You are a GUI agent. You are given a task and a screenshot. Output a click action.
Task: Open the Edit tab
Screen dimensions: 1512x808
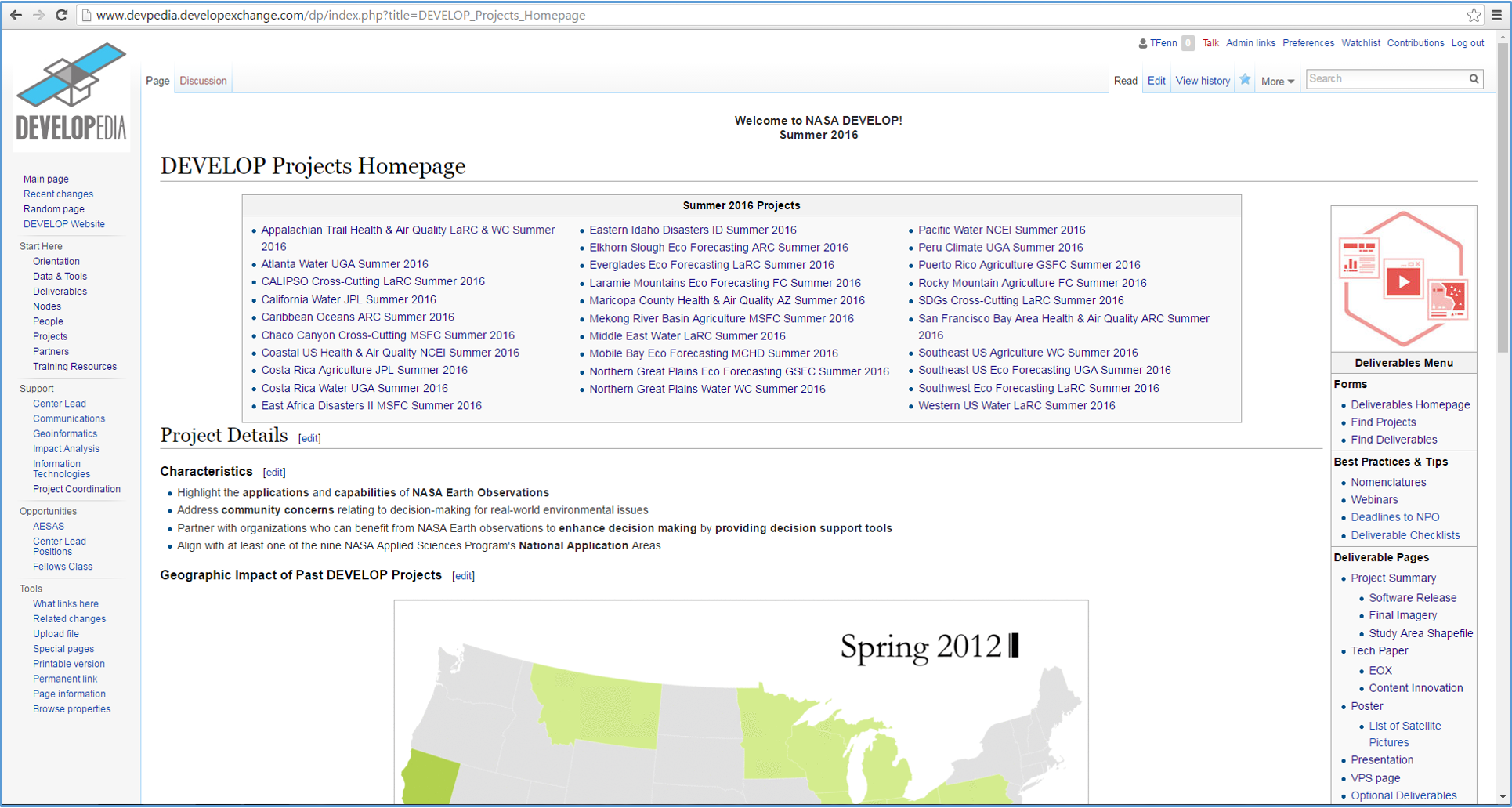(1156, 81)
